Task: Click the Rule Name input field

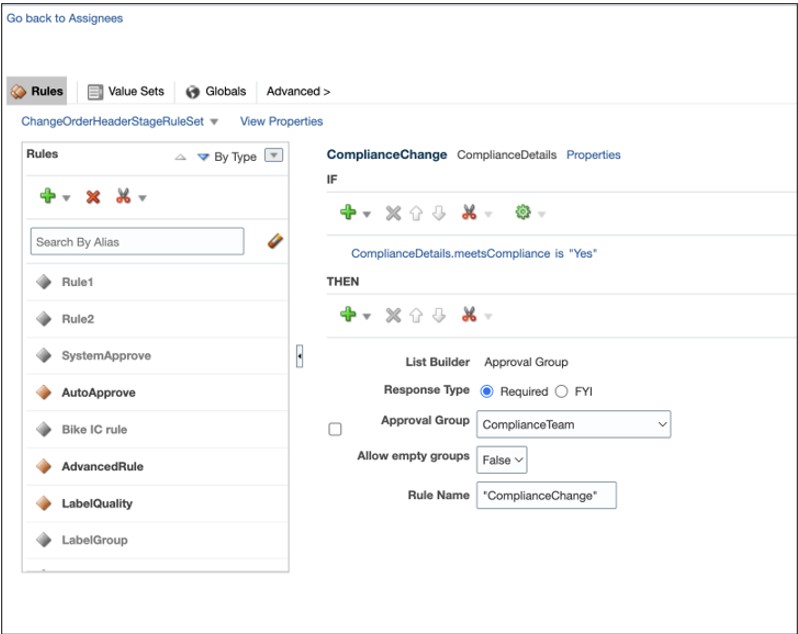Action: (546, 495)
